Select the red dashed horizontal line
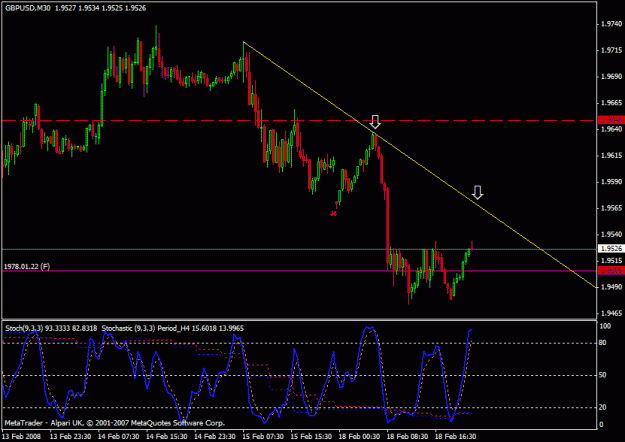 click(299, 120)
